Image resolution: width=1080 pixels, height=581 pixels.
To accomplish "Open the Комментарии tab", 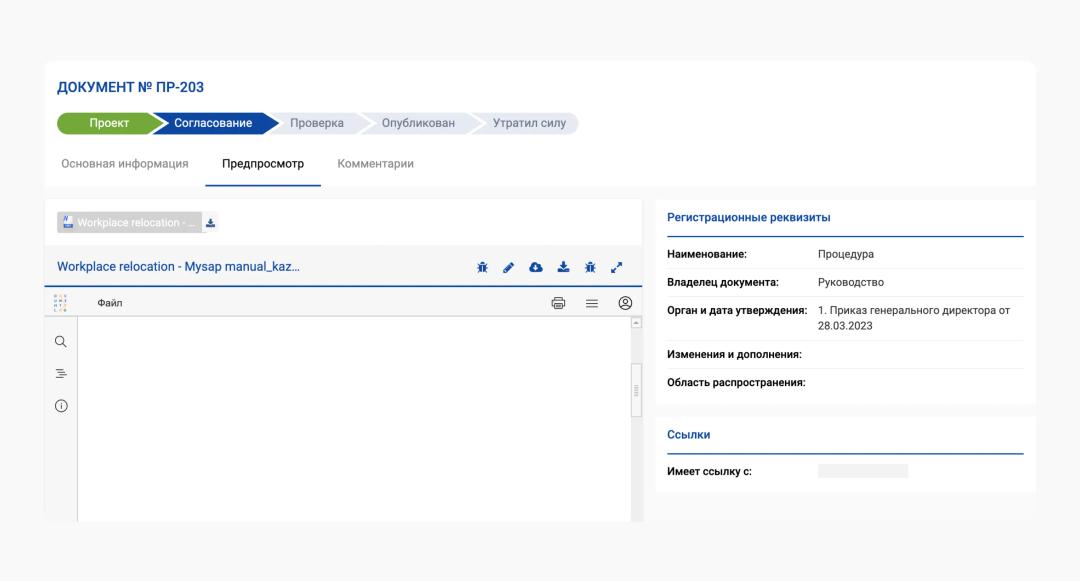I will 375,164.
